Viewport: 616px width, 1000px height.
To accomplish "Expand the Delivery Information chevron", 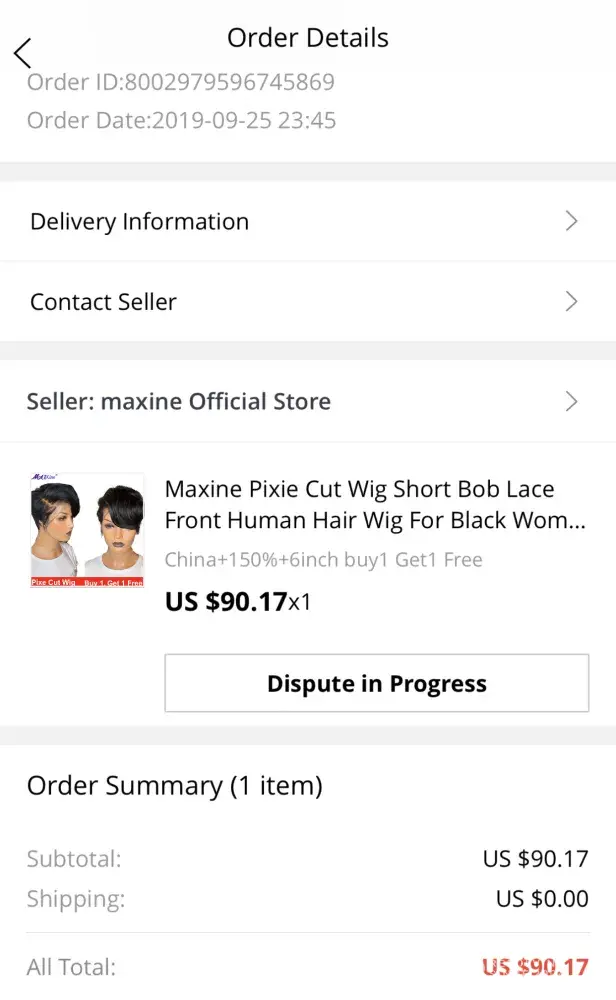I will coord(571,222).
